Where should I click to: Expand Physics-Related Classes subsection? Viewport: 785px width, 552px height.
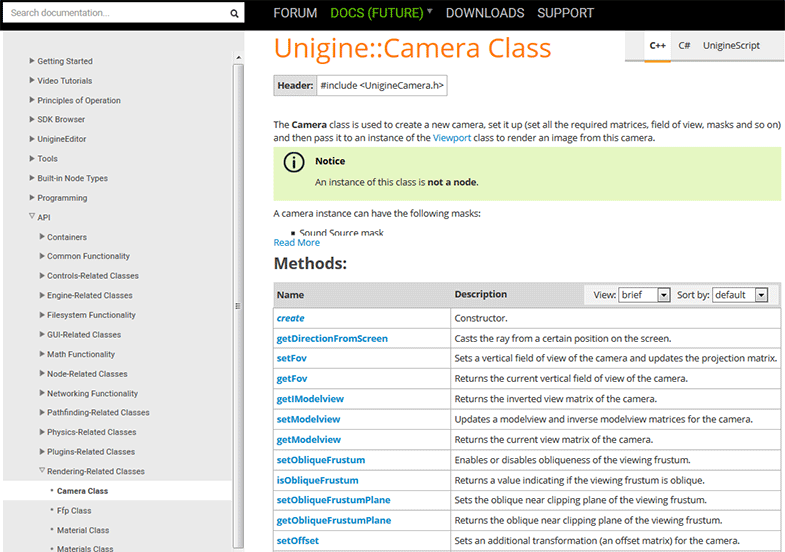coord(42,431)
